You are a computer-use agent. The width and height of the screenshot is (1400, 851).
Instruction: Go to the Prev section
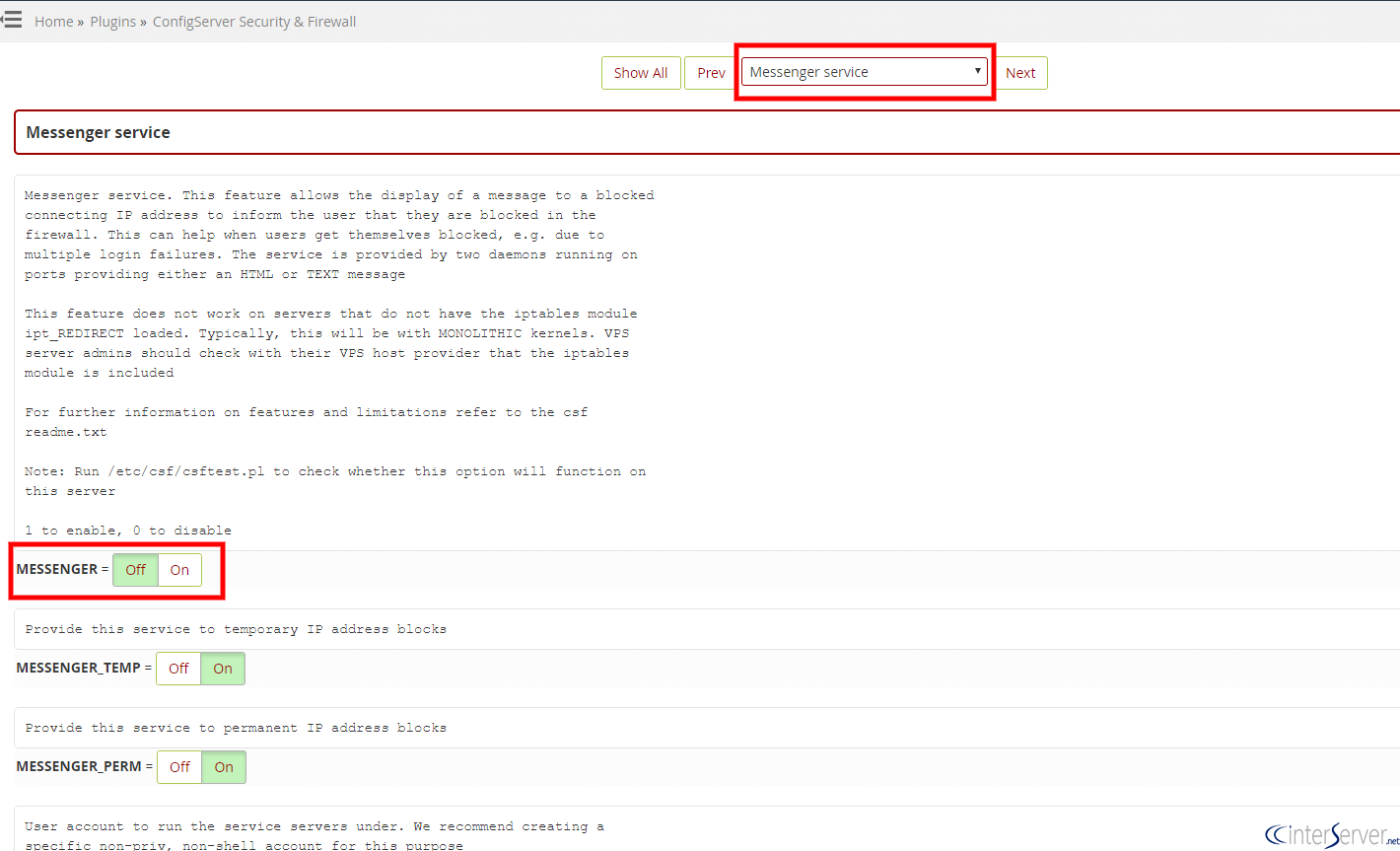pyautogui.click(x=711, y=73)
